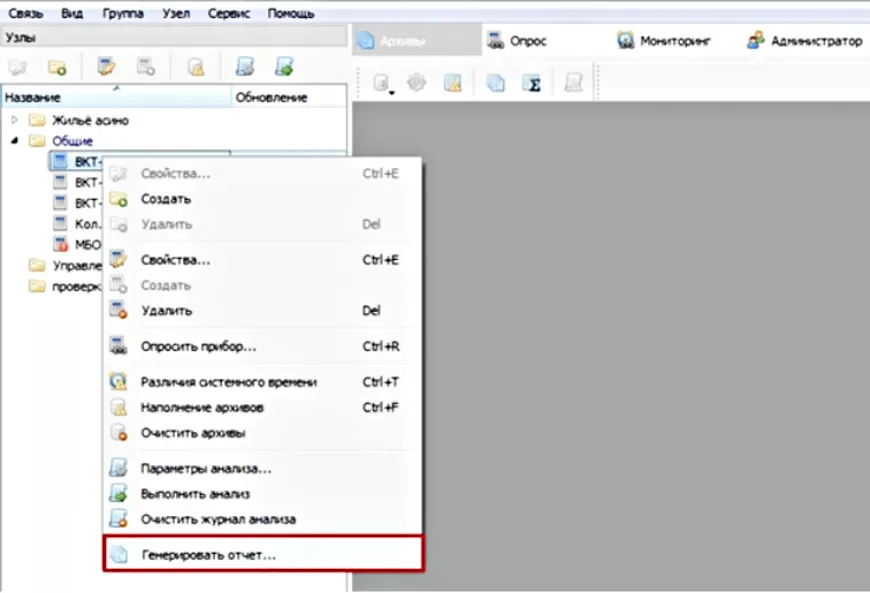The height and width of the screenshot is (593, 870).
Task: Select Опросить прибор in context menu
Action: point(198,346)
